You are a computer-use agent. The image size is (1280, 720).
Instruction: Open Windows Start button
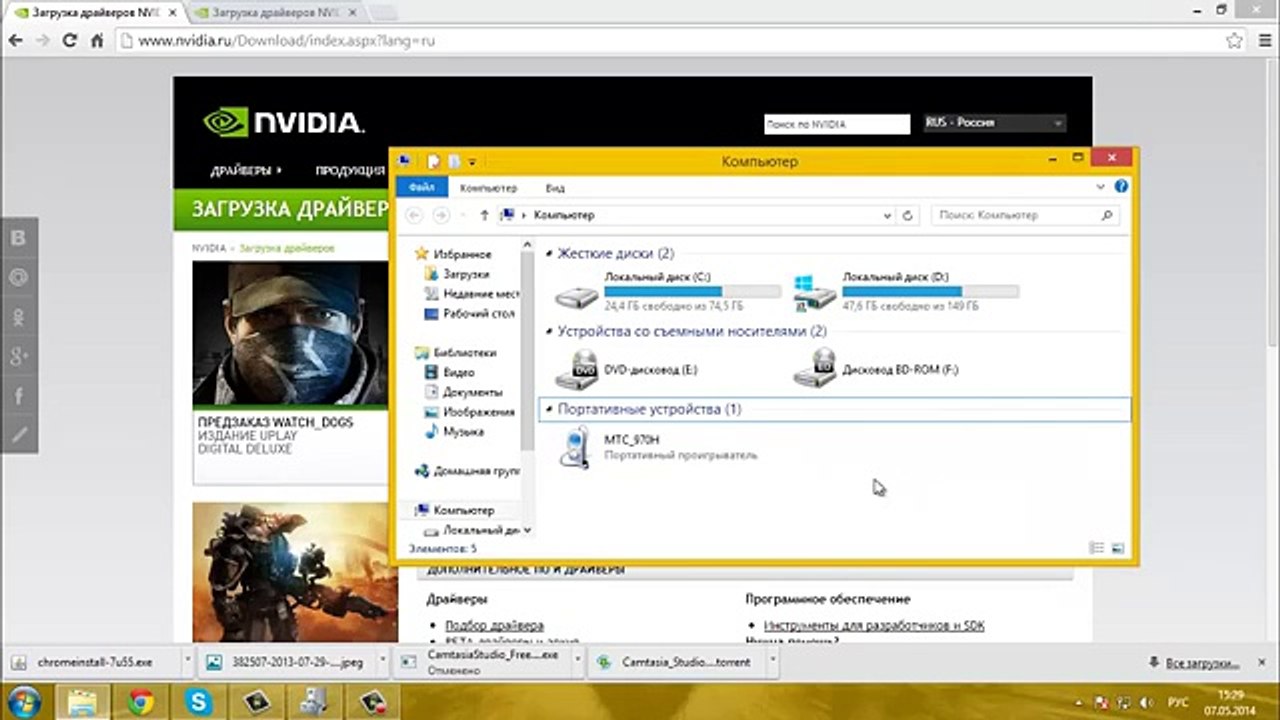(x=25, y=700)
